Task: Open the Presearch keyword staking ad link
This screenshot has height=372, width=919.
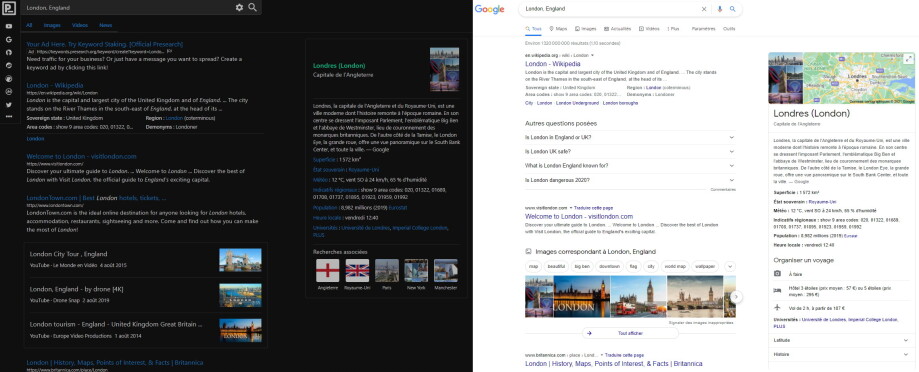Action: click(x=104, y=44)
